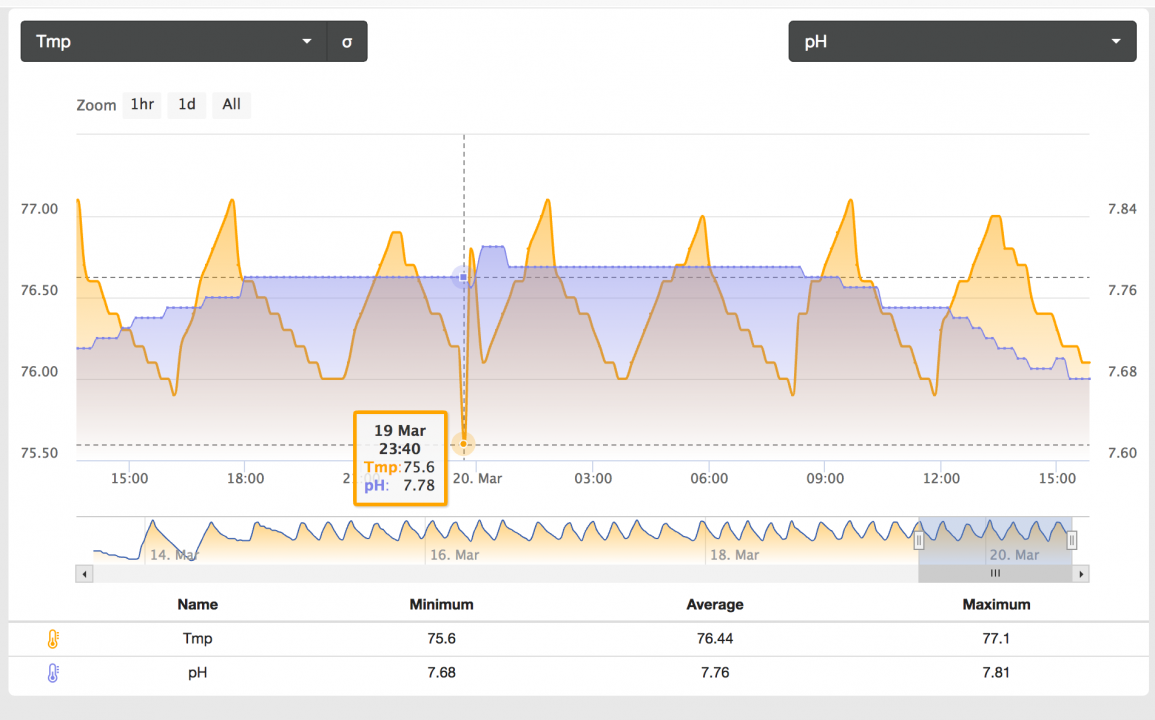Click the Name column header
Viewport: 1155px width, 720px height.
pyautogui.click(x=197, y=605)
